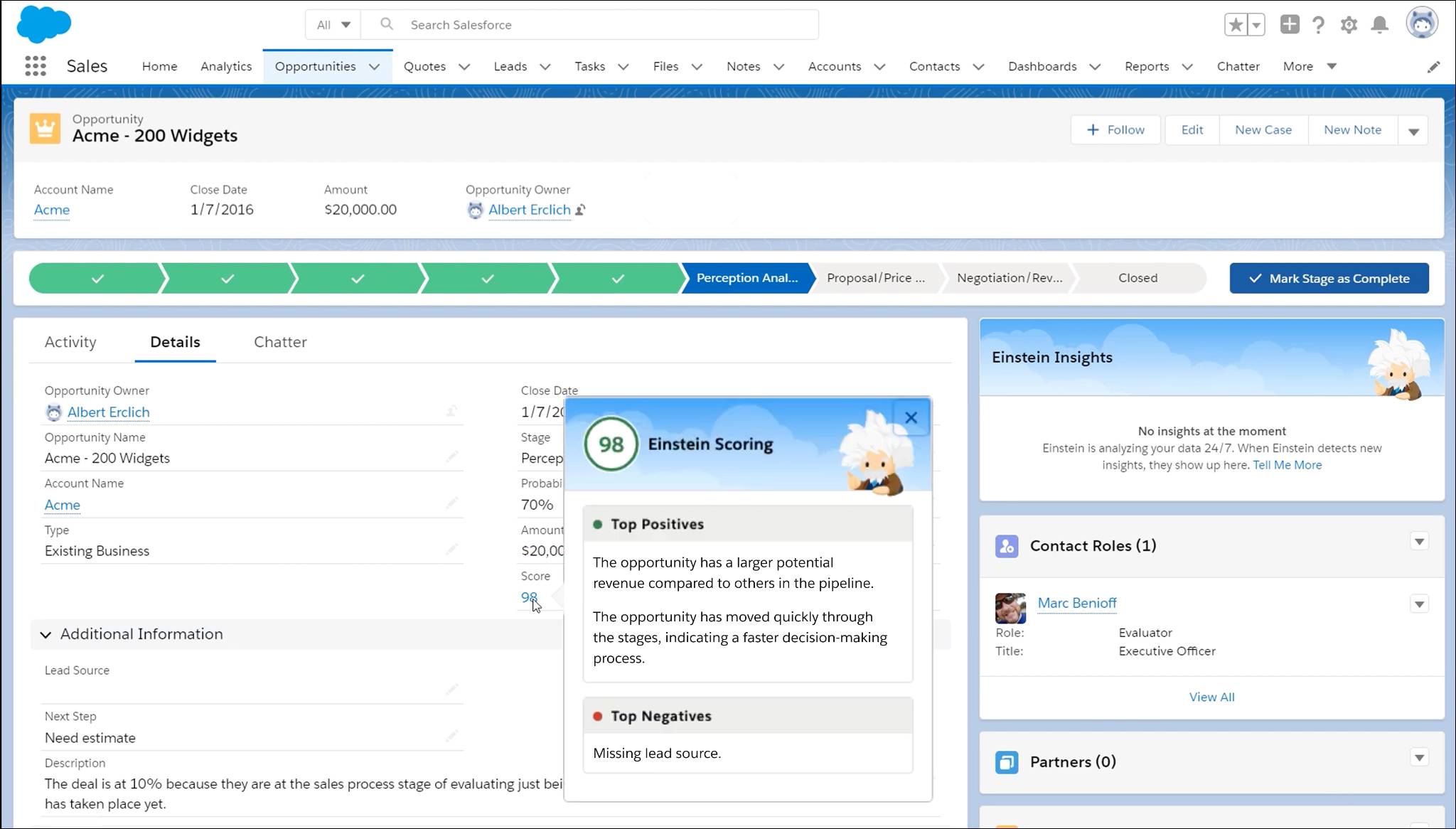Click the Salesforce cloud logo
The width and height of the screenshot is (1456, 829).
click(44, 24)
